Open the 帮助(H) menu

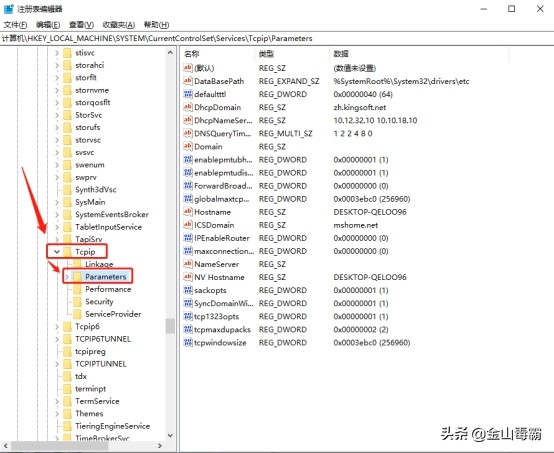click(156, 25)
